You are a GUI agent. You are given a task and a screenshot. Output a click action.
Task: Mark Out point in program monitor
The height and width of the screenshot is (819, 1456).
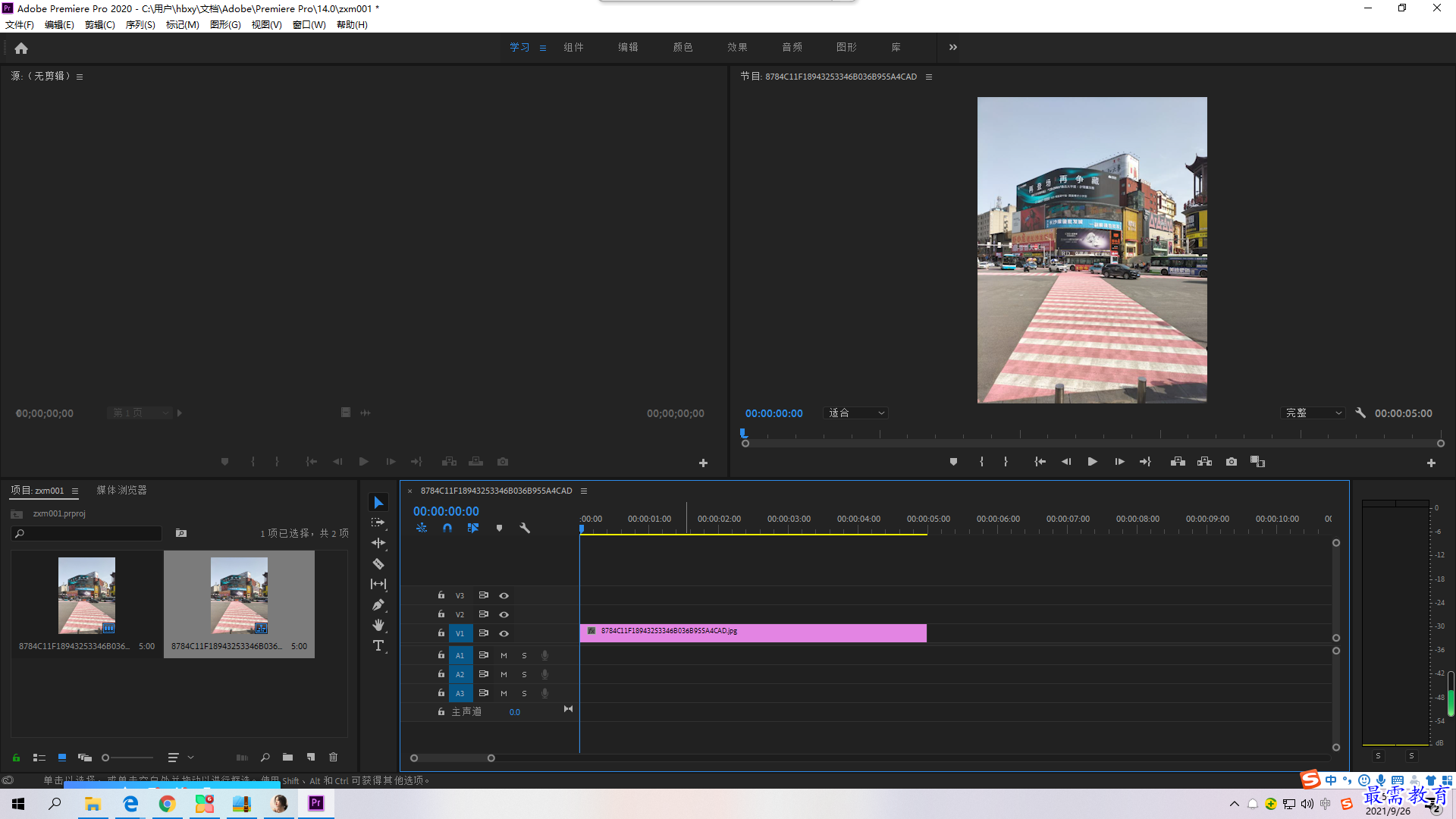pyautogui.click(x=1006, y=462)
